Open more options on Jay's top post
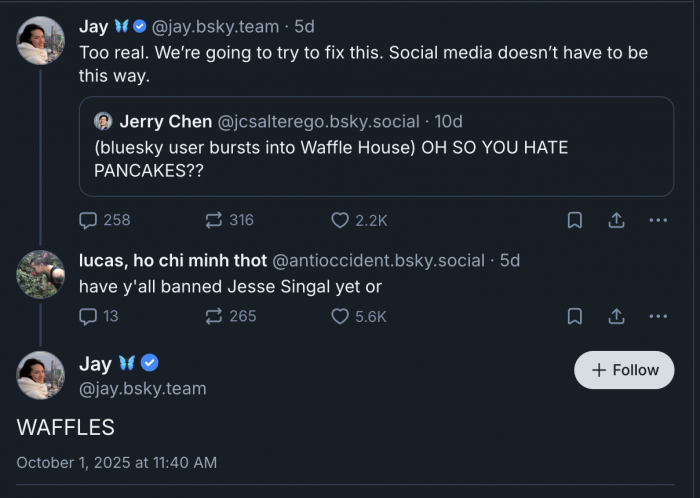 point(657,220)
